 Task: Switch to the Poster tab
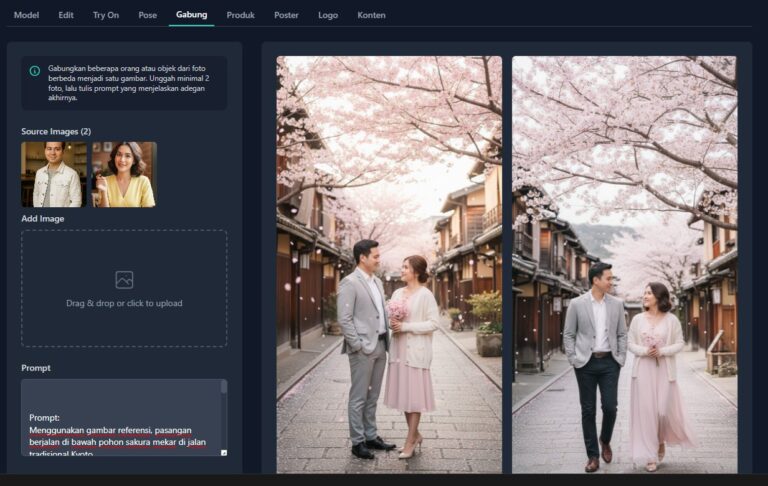(286, 15)
